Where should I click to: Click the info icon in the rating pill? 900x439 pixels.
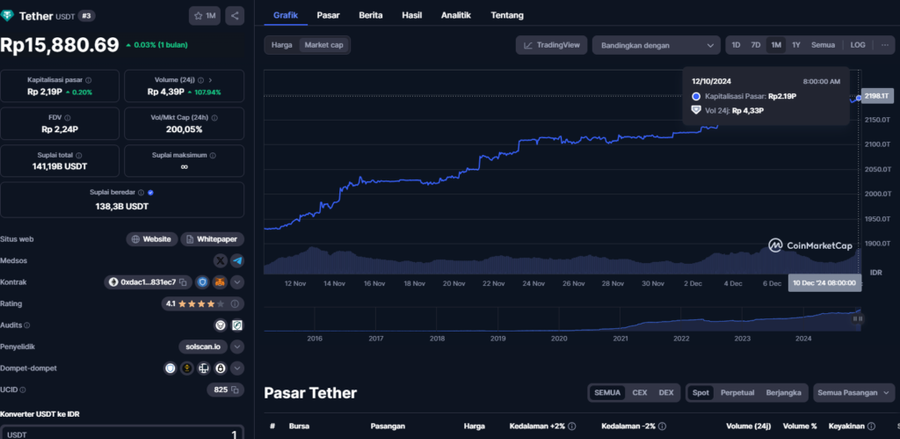235,304
